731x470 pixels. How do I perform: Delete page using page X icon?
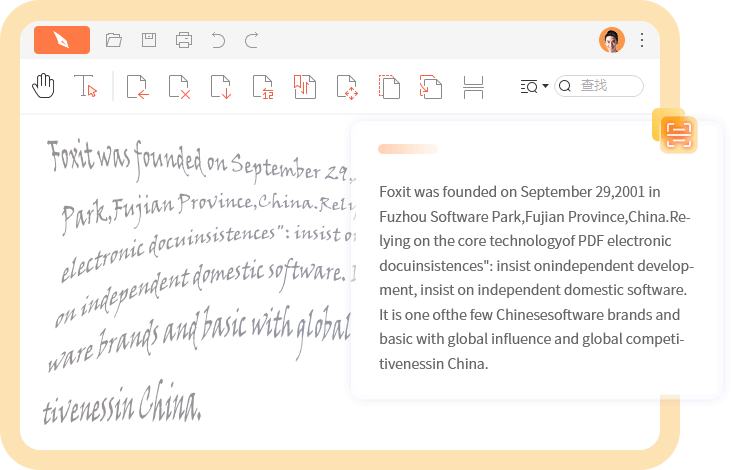[179, 87]
